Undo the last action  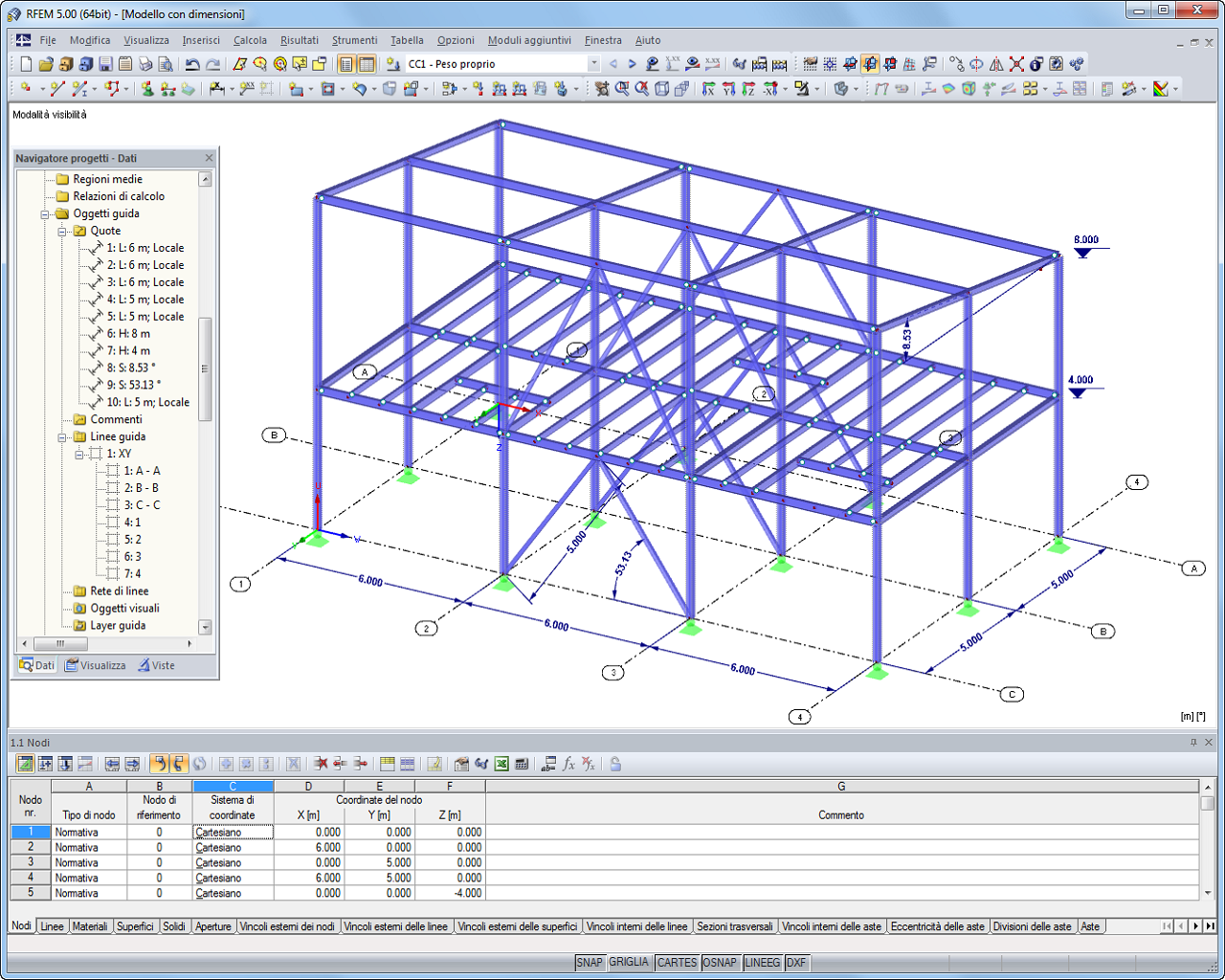pyautogui.click(x=192, y=64)
